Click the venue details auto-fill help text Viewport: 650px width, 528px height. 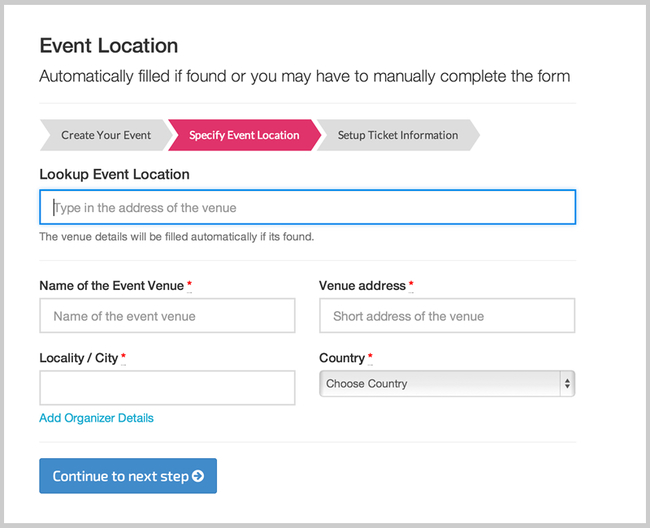(176, 237)
